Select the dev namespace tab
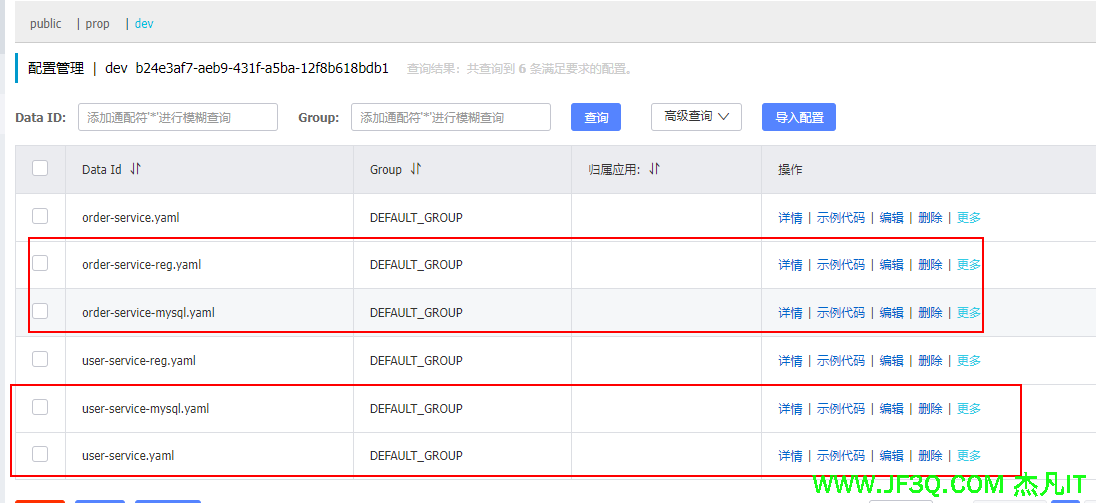Viewport: 1096px width, 503px height. 144,23
